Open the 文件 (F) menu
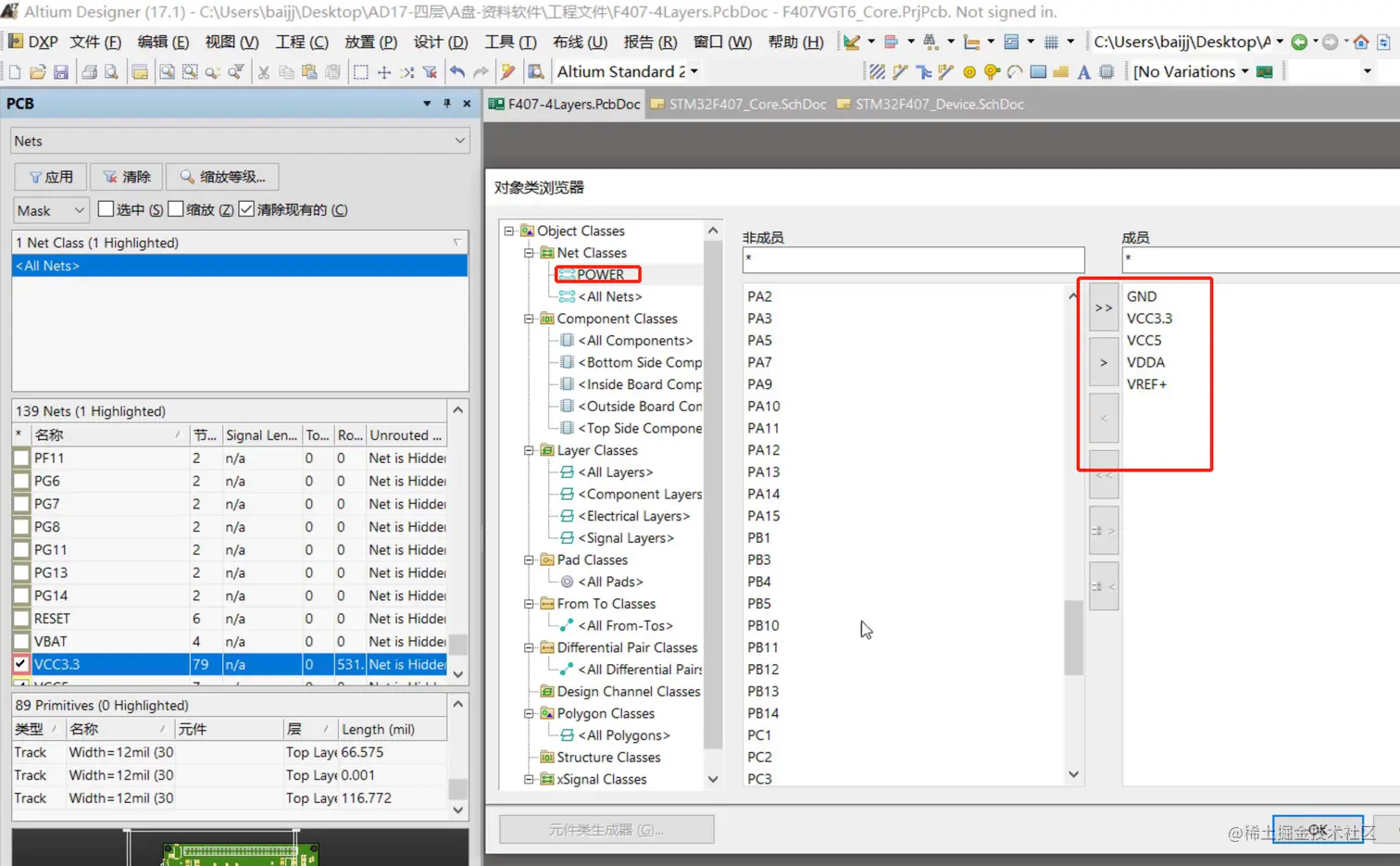 point(95,42)
